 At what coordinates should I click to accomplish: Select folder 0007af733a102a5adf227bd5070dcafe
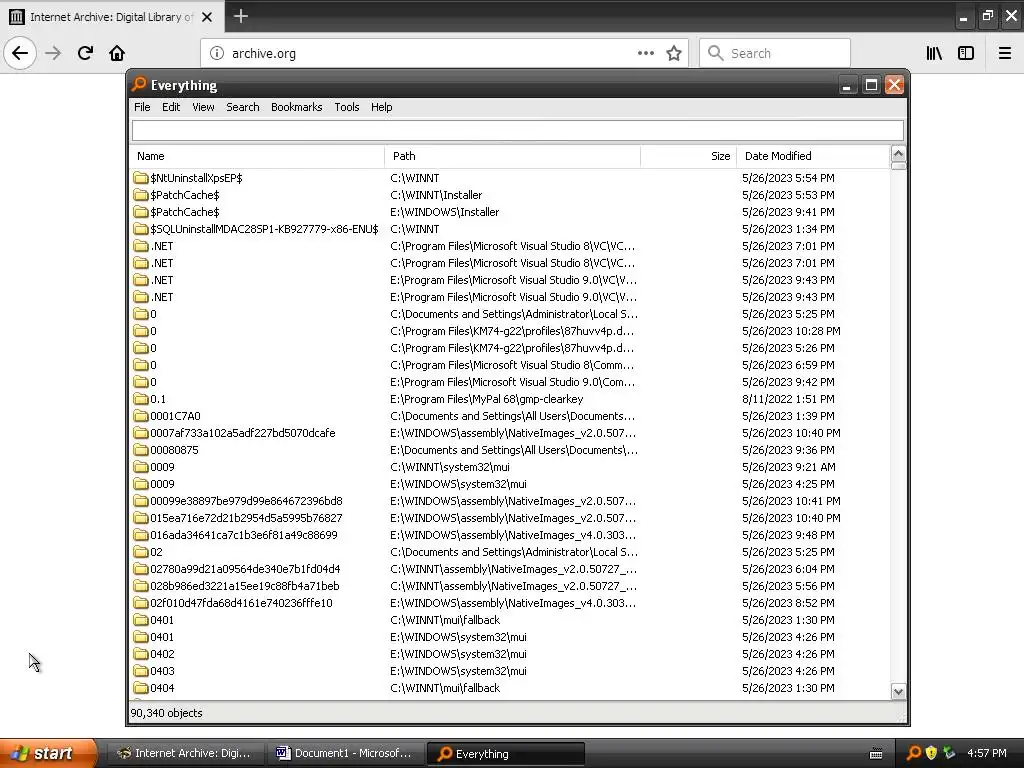point(242,433)
